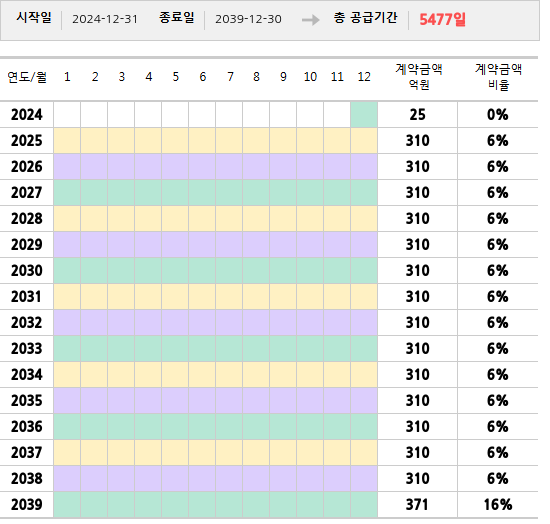Select the 2033 year row label
Viewport: 550px width, 524px height.
click(x=27, y=349)
